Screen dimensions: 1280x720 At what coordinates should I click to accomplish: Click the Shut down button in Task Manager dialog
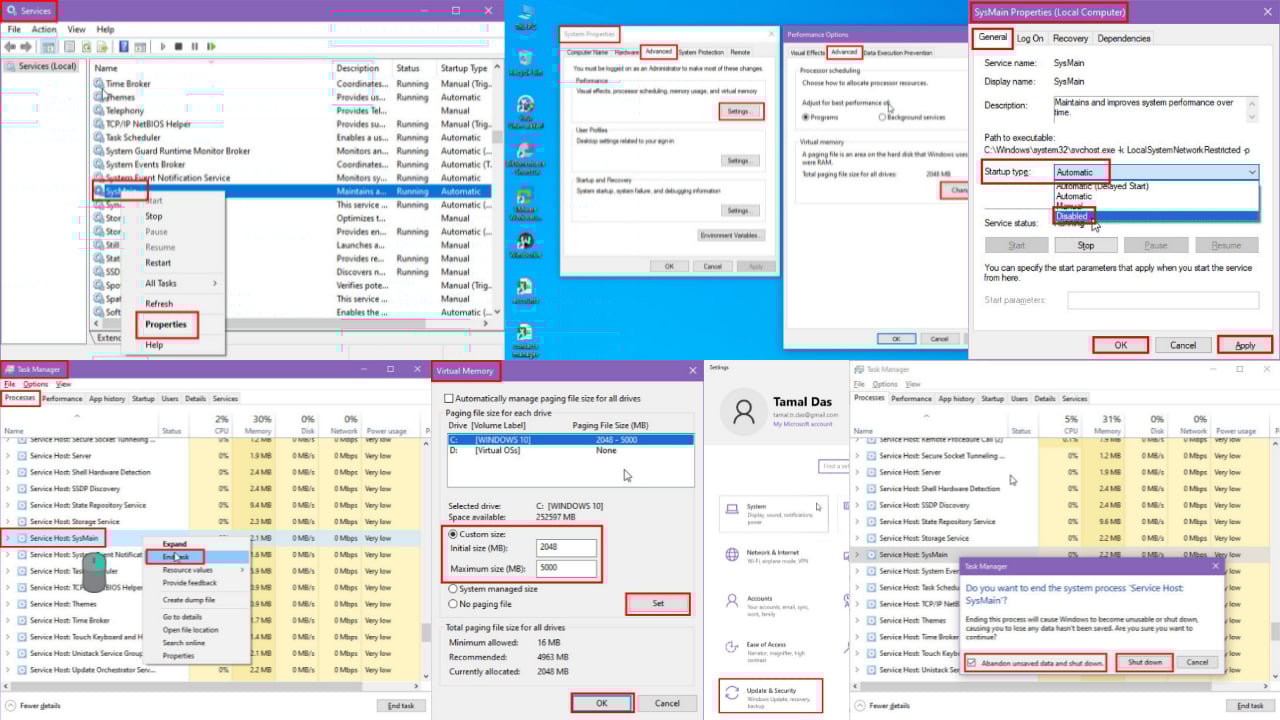pos(1145,663)
